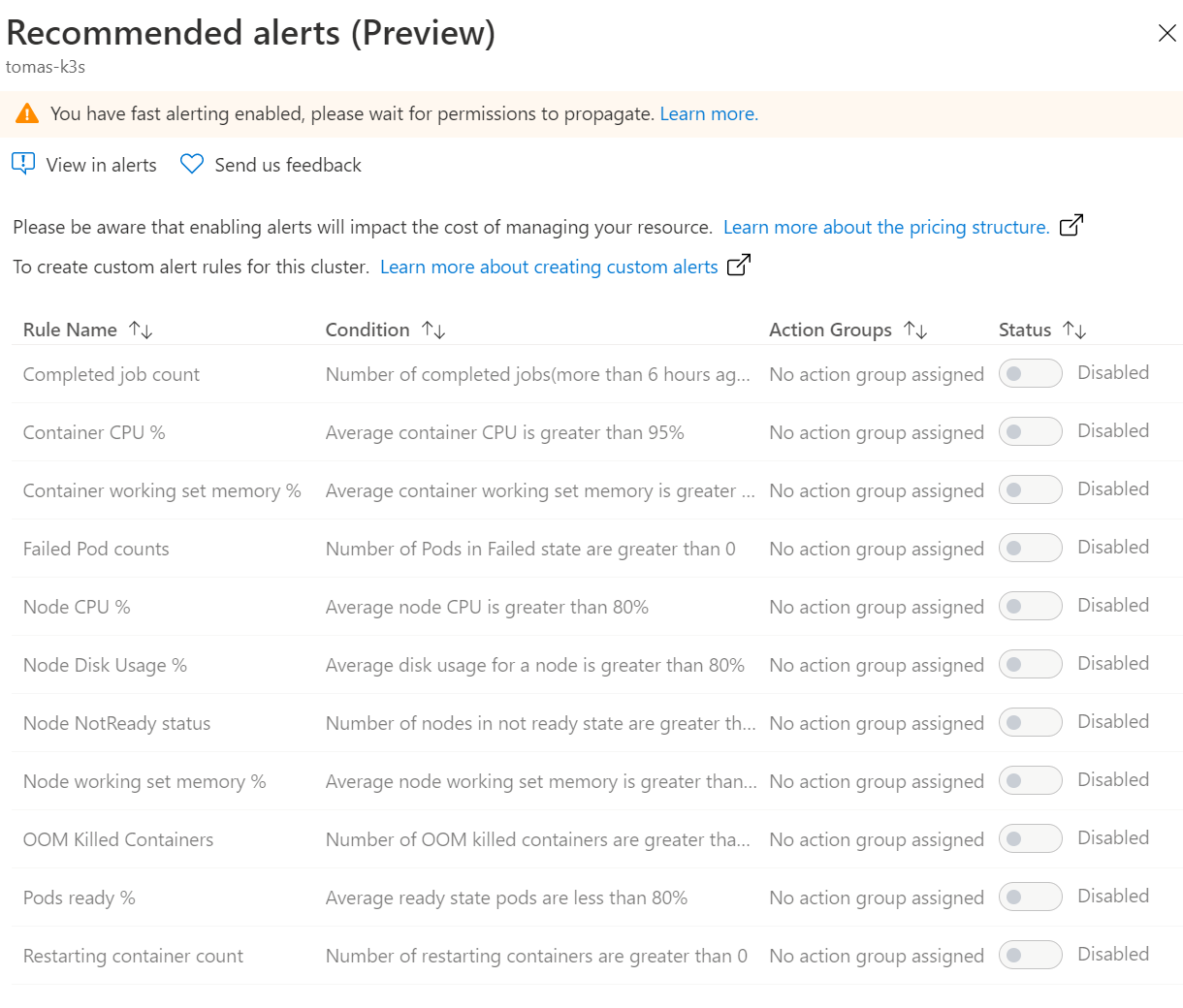This screenshot has height=1008, width=1183.
Task: Open Learn more about creating custom alerts
Action: [x=549, y=267]
